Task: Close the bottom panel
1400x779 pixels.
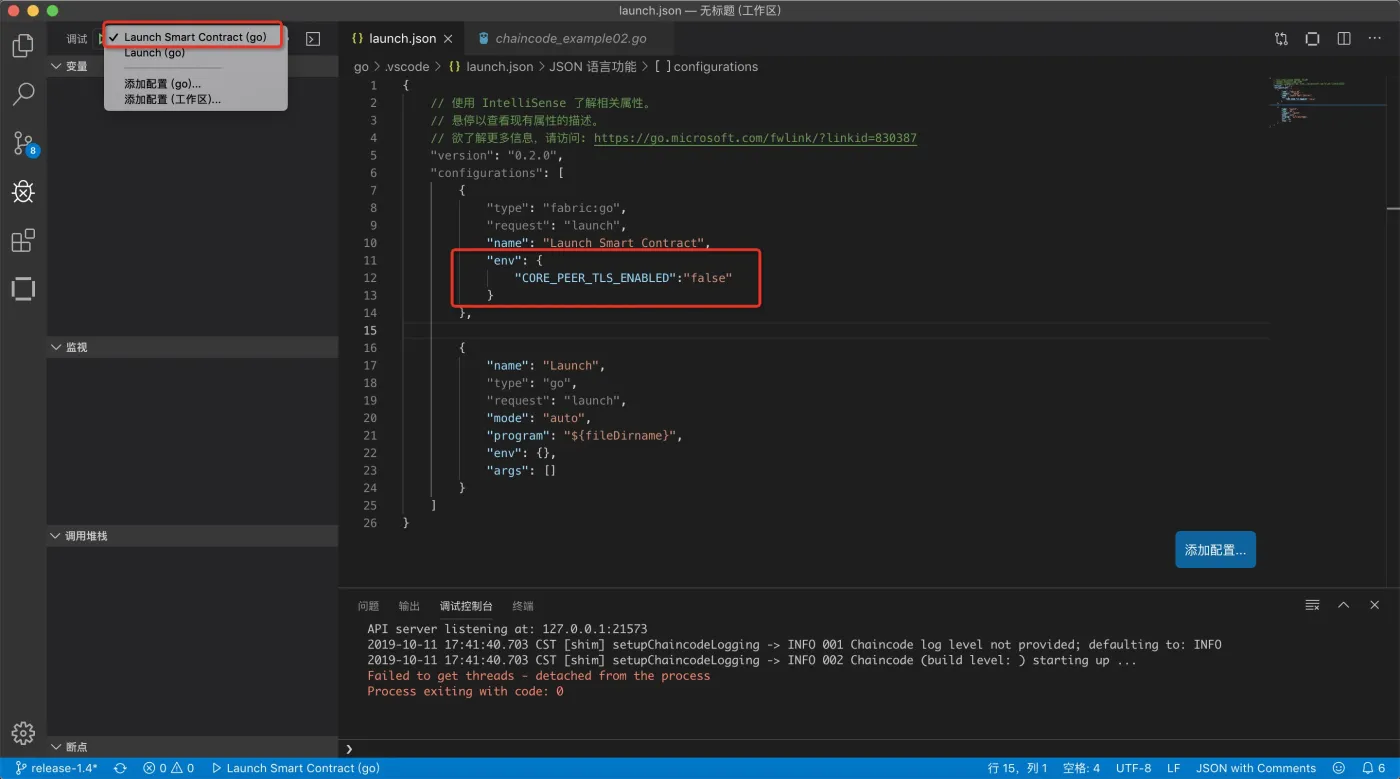Action: point(1375,605)
